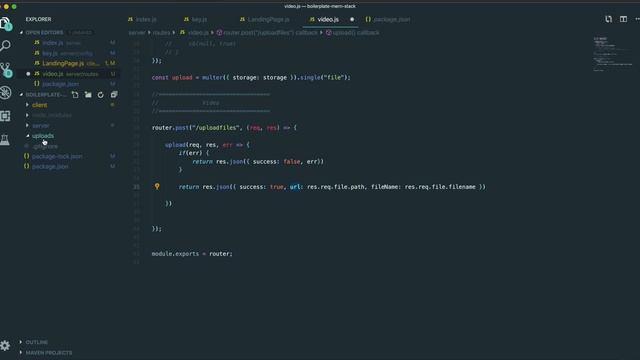Open the Debug view in the activity bar
The width and height of the screenshot is (640, 360).
click(5, 93)
